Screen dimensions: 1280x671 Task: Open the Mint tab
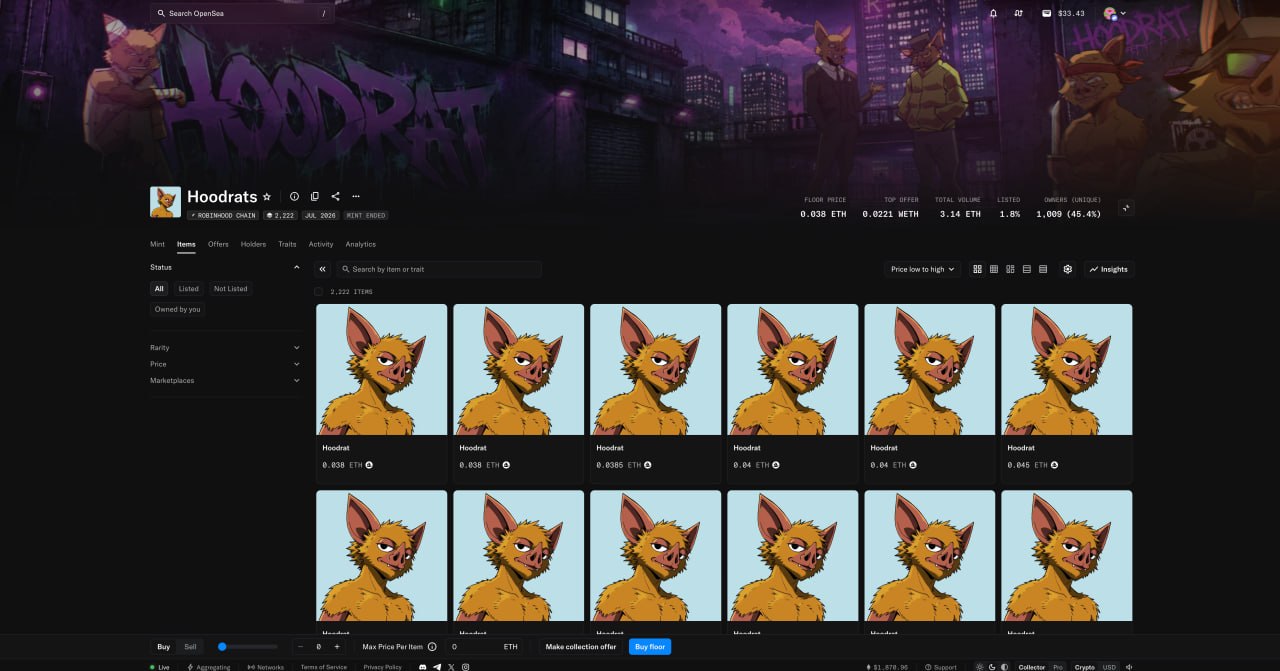click(157, 244)
